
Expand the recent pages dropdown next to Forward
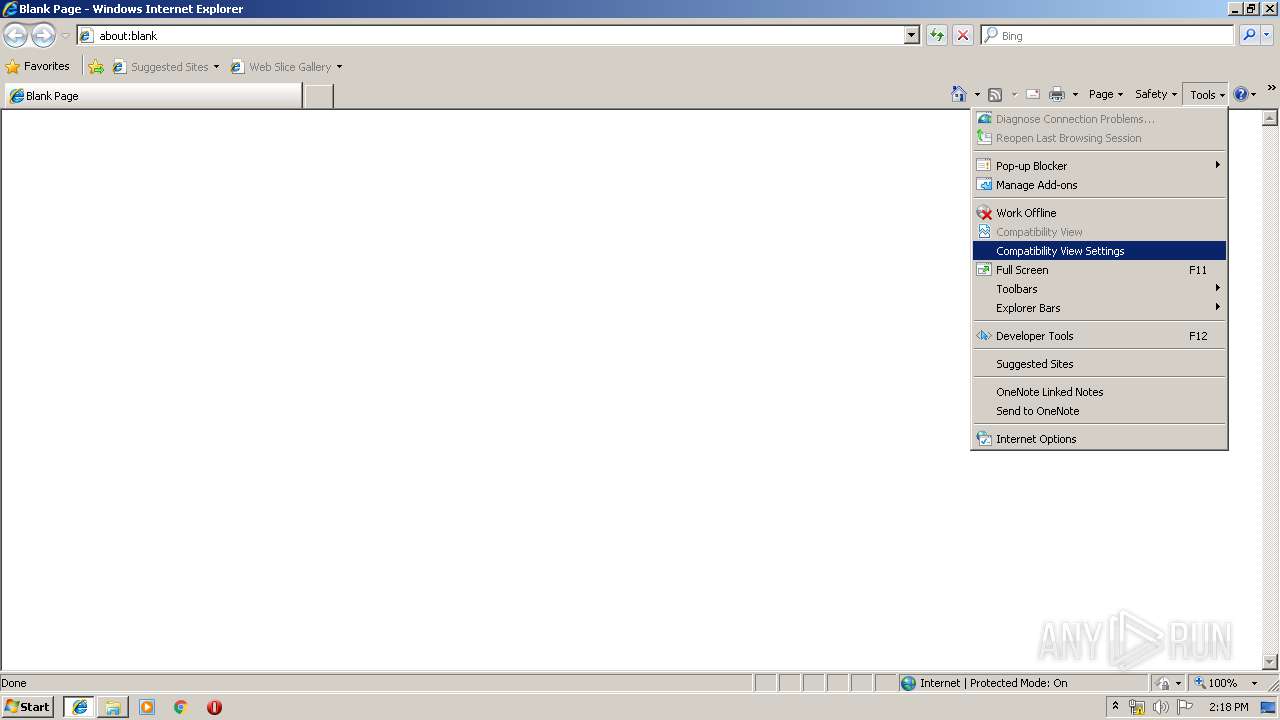[65, 36]
